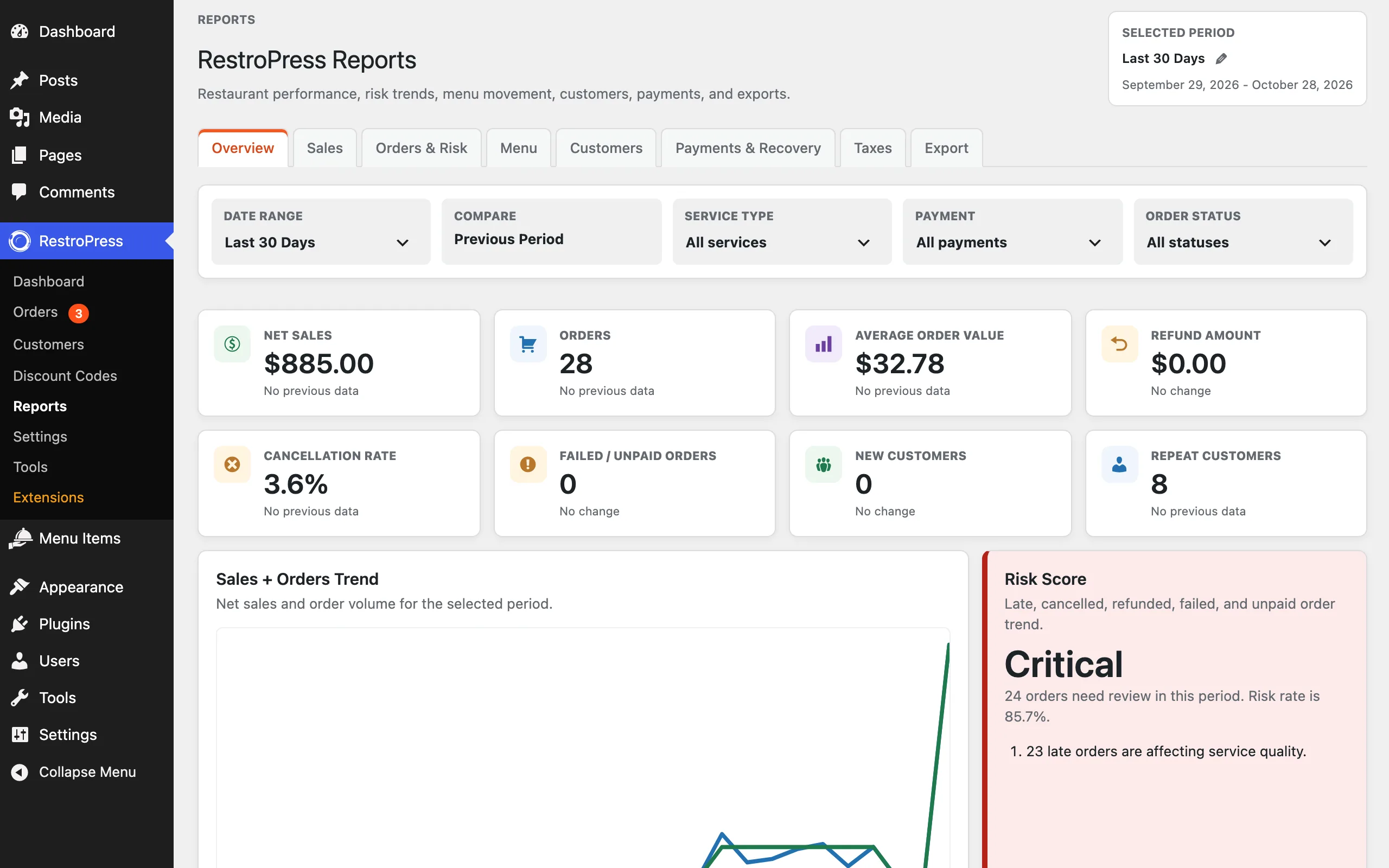
Task: Click the RestroPress logo icon
Action: [x=20, y=241]
